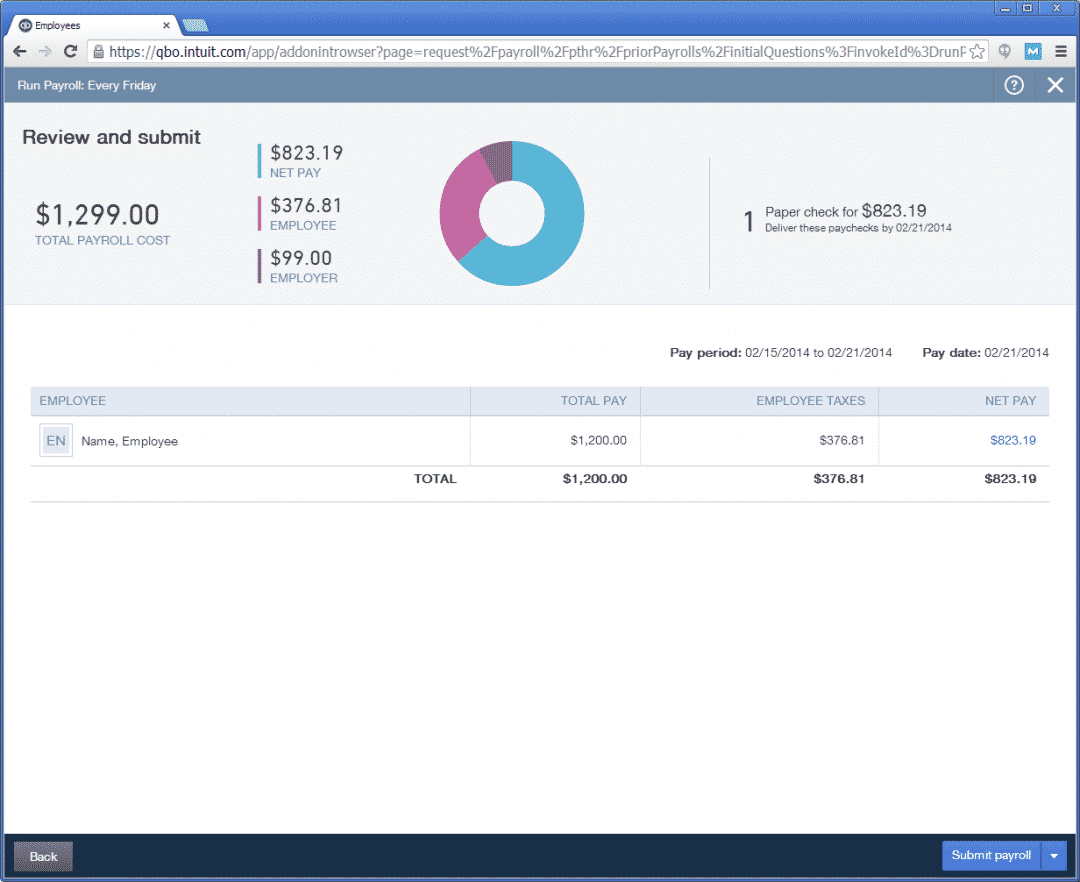The width and height of the screenshot is (1080, 882).
Task: Click the Back button
Action: coord(43,856)
